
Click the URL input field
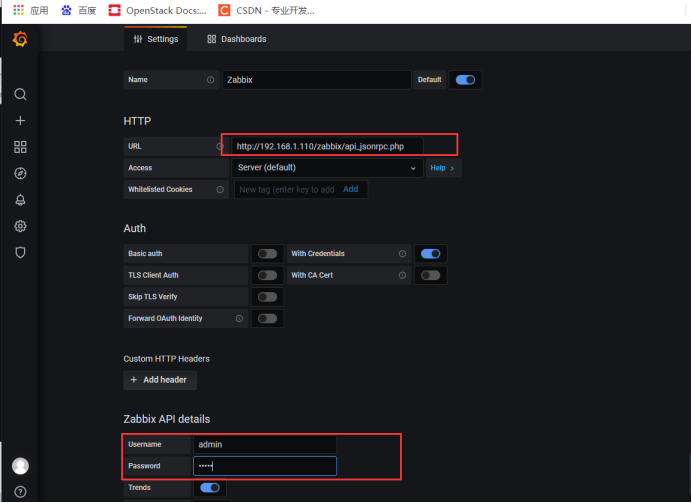(327, 146)
